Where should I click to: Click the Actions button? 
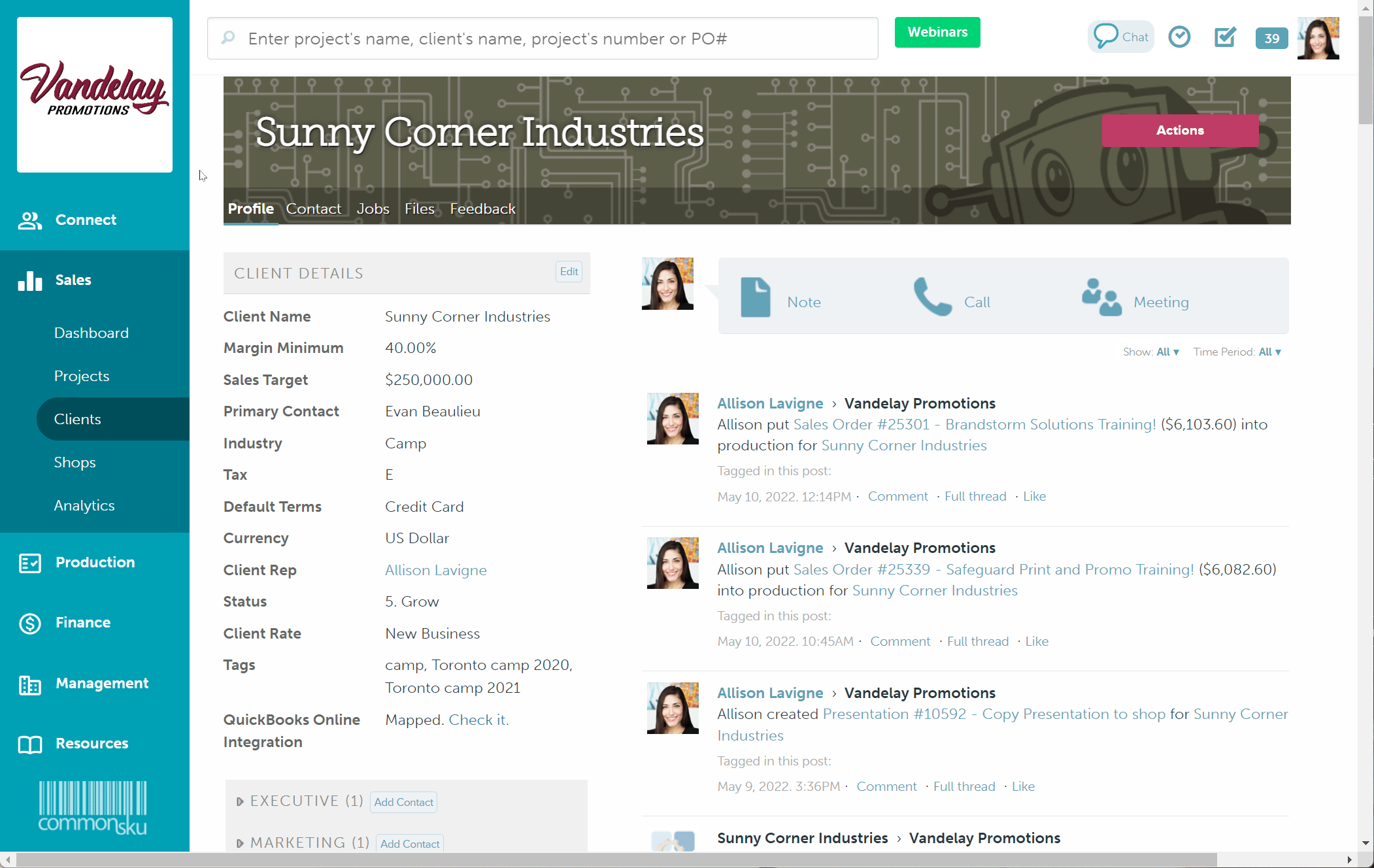[x=1179, y=130]
